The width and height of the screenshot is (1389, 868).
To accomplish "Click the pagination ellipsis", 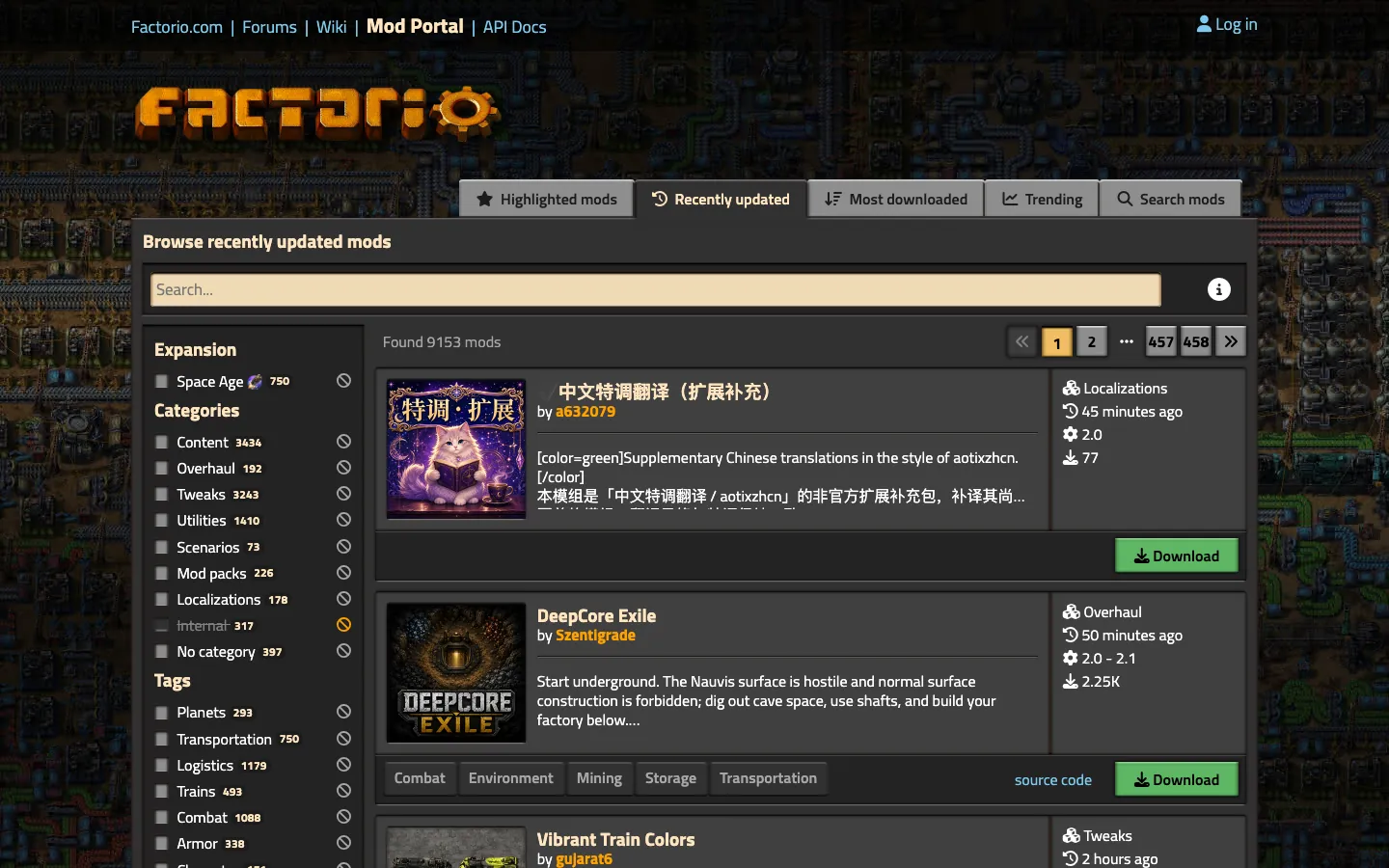I will pyautogui.click(x=1127, y=341).
